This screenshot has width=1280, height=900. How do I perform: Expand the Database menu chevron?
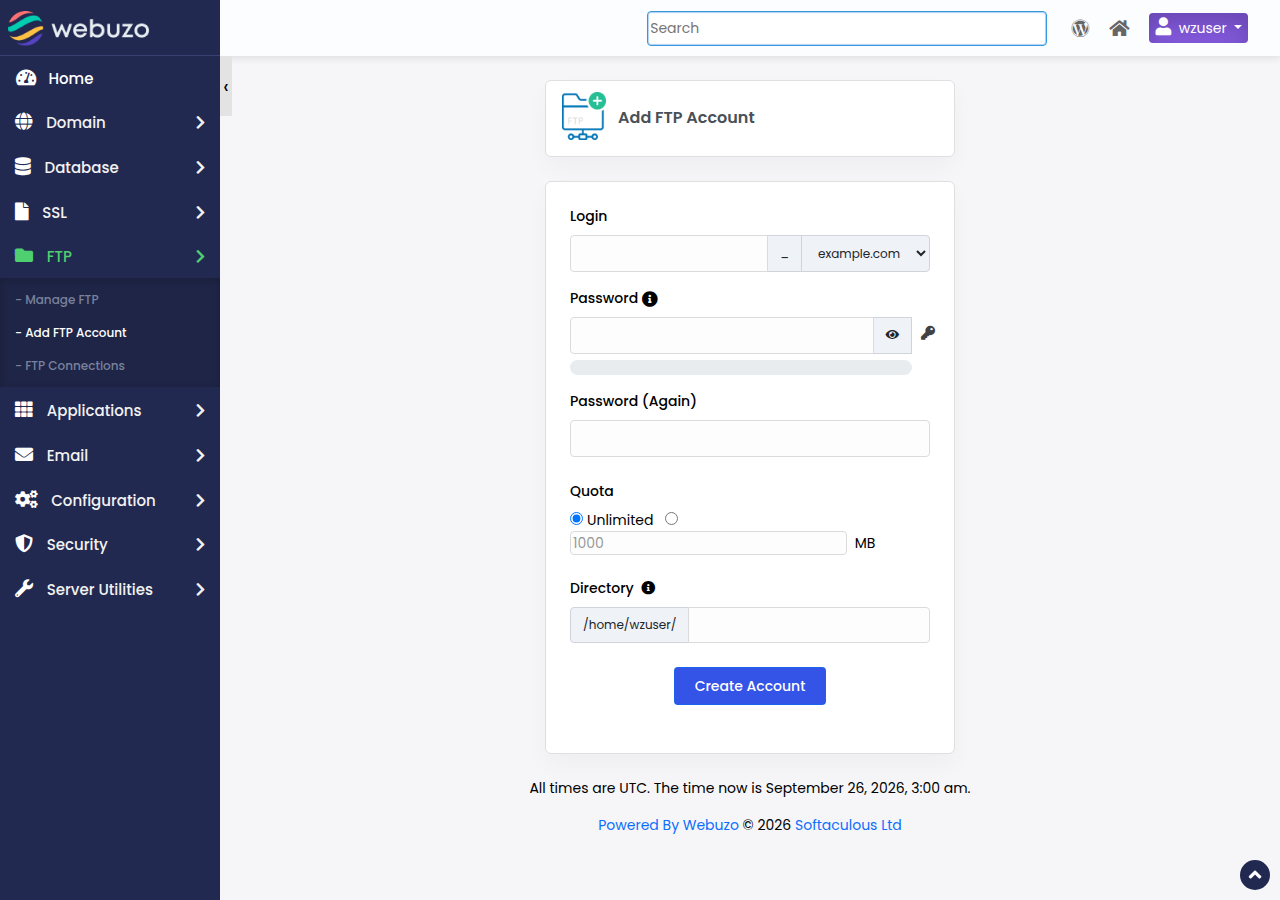point(200,167)
